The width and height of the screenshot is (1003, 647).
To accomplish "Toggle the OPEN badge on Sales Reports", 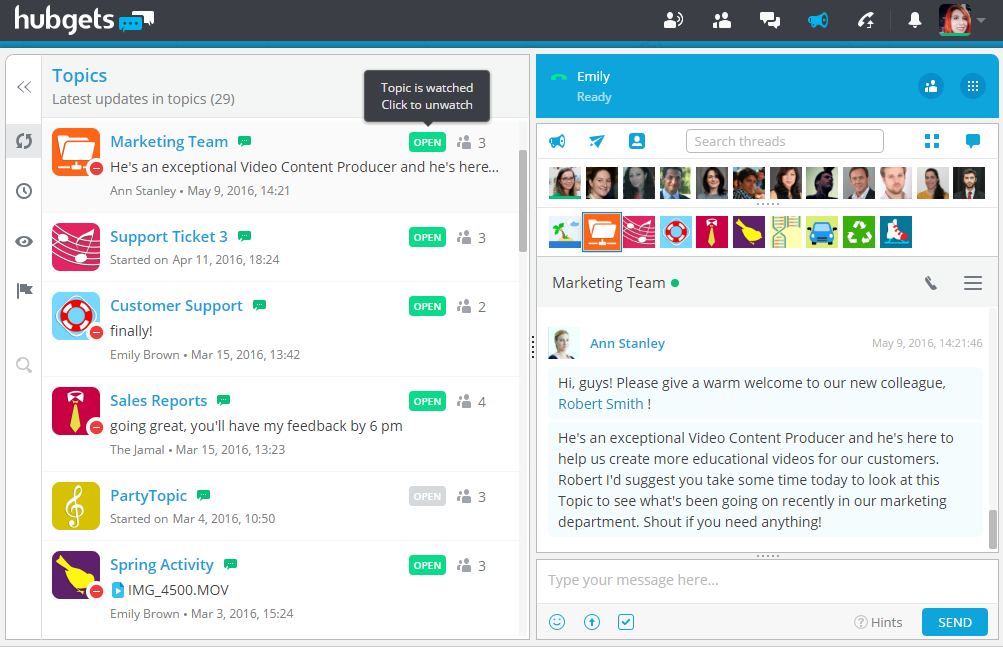I will pos(427,401).
